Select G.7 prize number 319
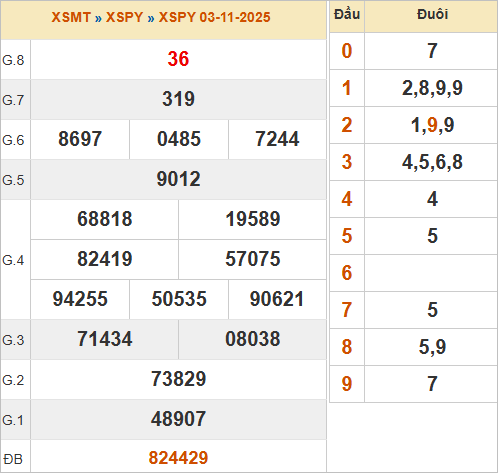This screenshot has width=498, height=473. pyautogui.click(x=178, y=99)
